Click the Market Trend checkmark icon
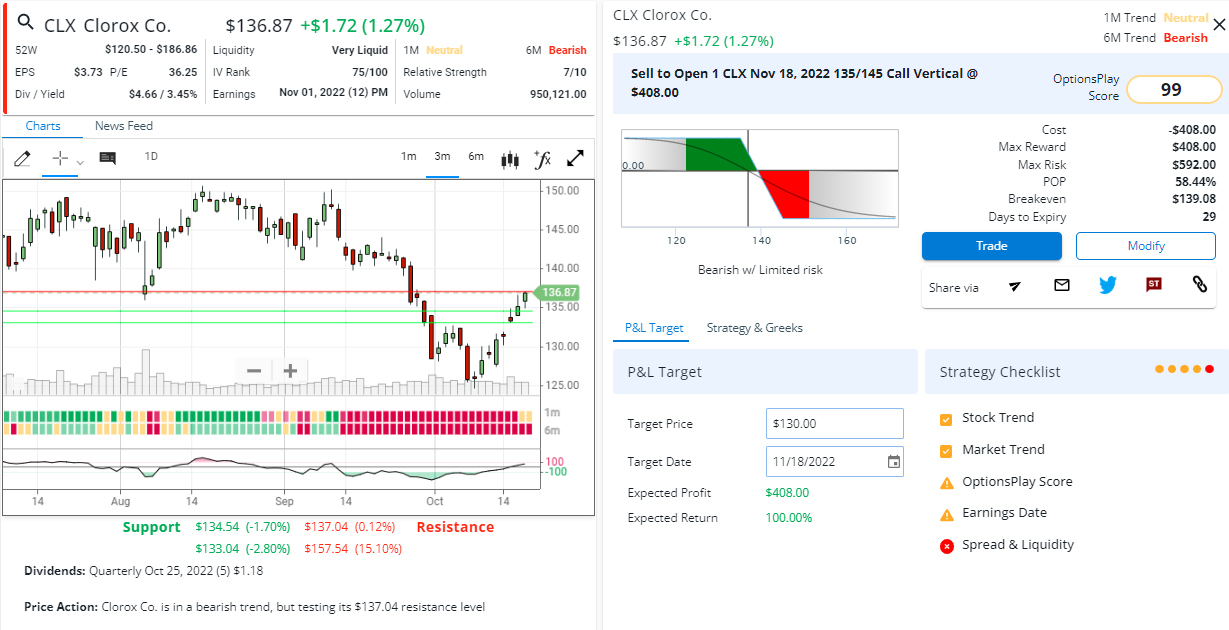 (946, 451)
